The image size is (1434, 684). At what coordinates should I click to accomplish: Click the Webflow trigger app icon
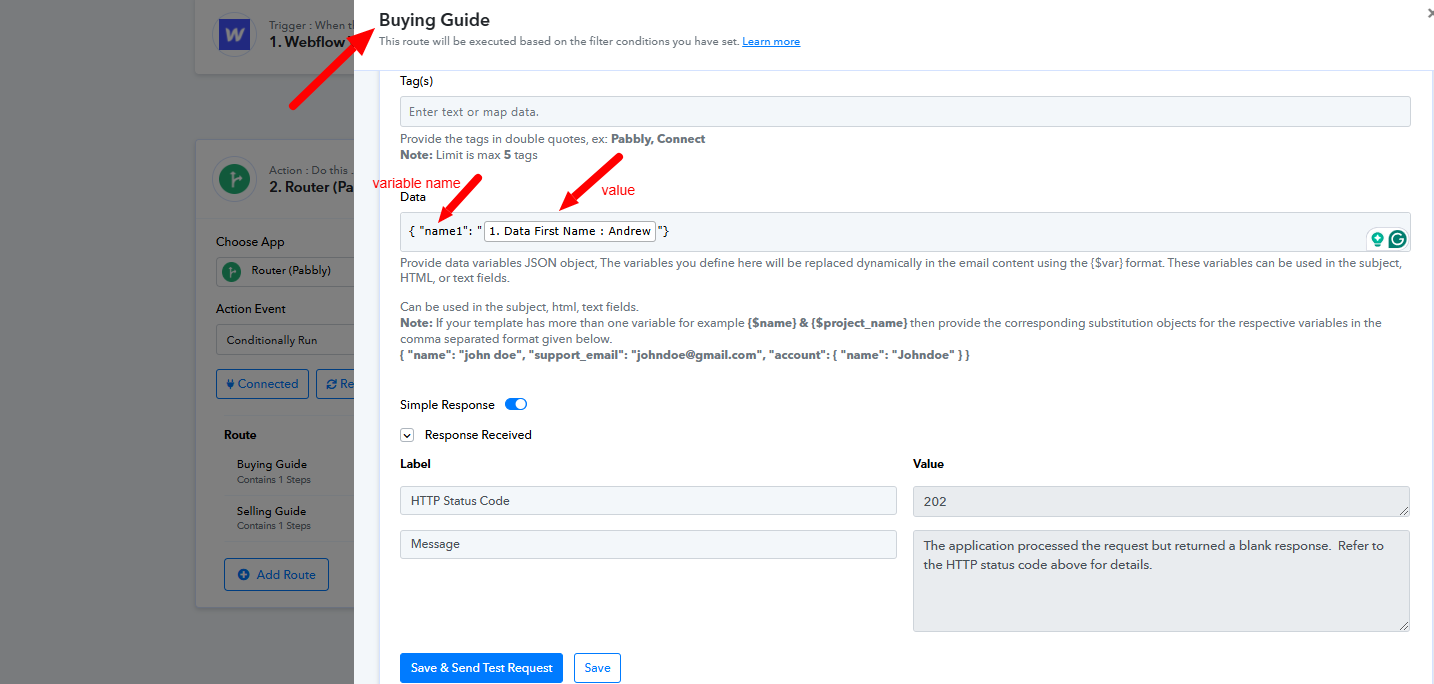[x=235, y=36]
